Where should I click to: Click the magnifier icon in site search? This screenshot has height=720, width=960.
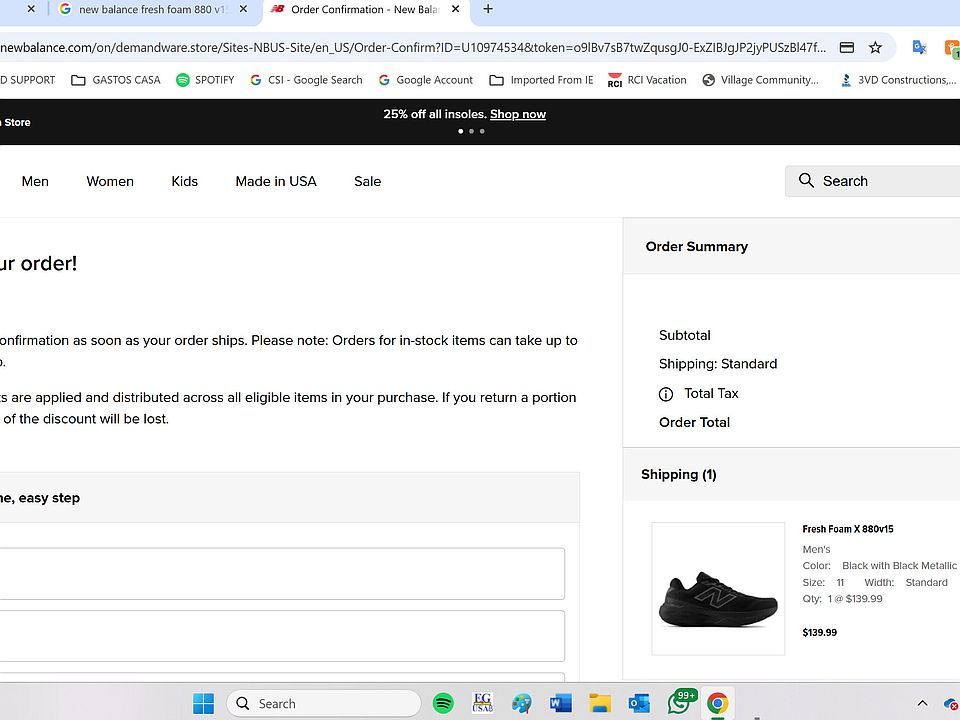point(806,180)
